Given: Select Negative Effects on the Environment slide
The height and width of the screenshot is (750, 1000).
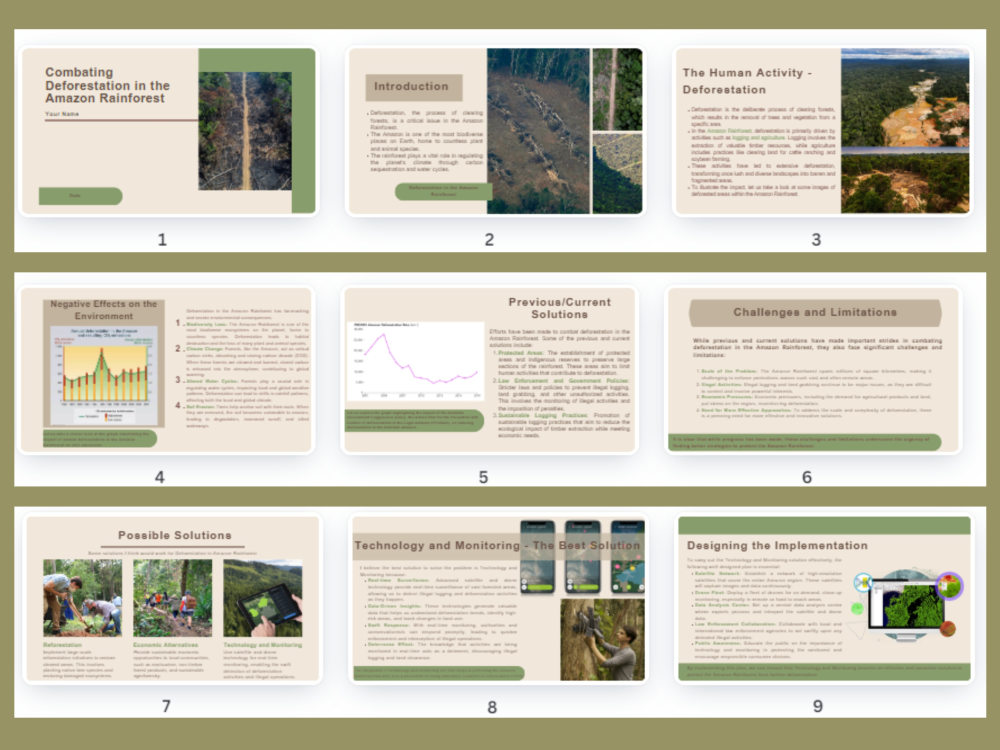Looking at the screenshot, I should click(166, 370).
